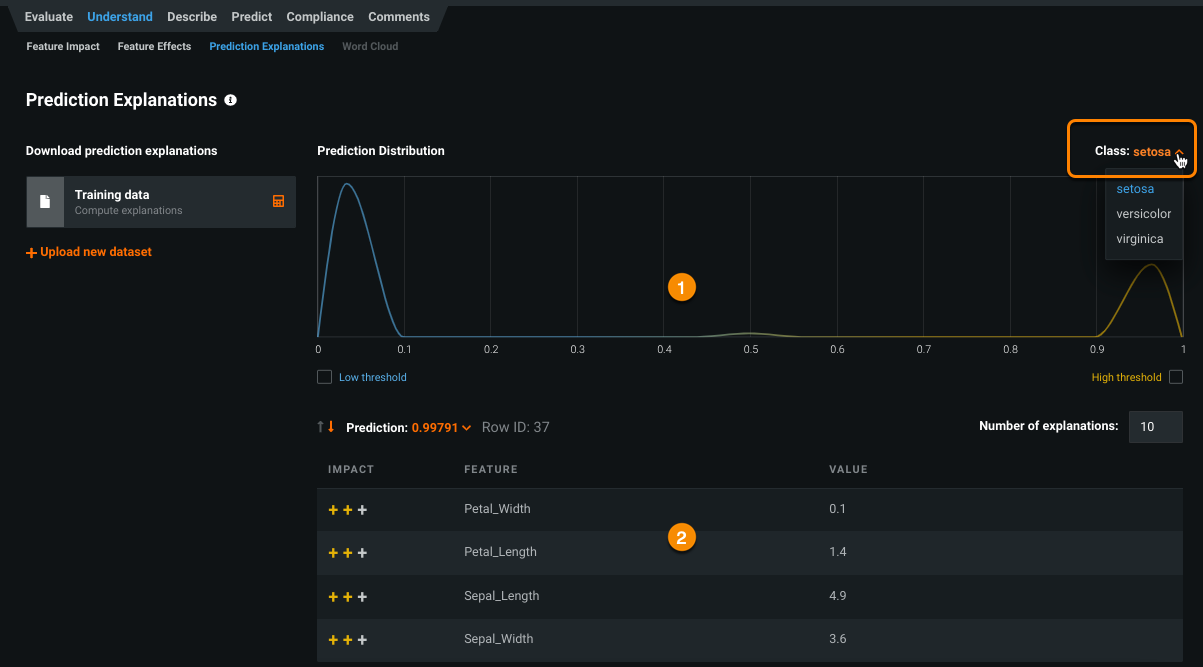Click the calculator icon to compute explanations
1203x667 pixels.
tap(279, 201)
